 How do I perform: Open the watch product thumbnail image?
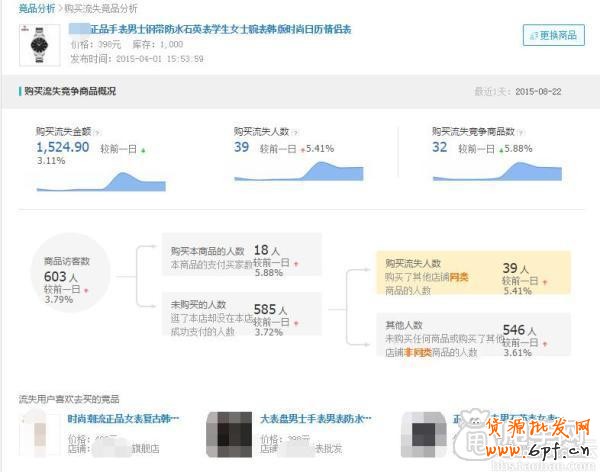(40, 43)
